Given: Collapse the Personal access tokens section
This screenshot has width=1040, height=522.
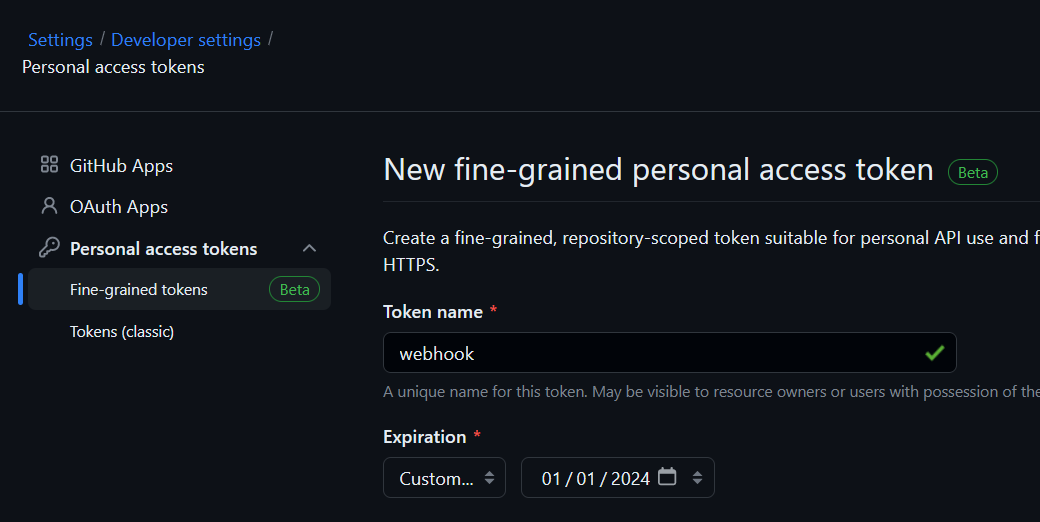Looking at the screenshot, I should [310, 248].
